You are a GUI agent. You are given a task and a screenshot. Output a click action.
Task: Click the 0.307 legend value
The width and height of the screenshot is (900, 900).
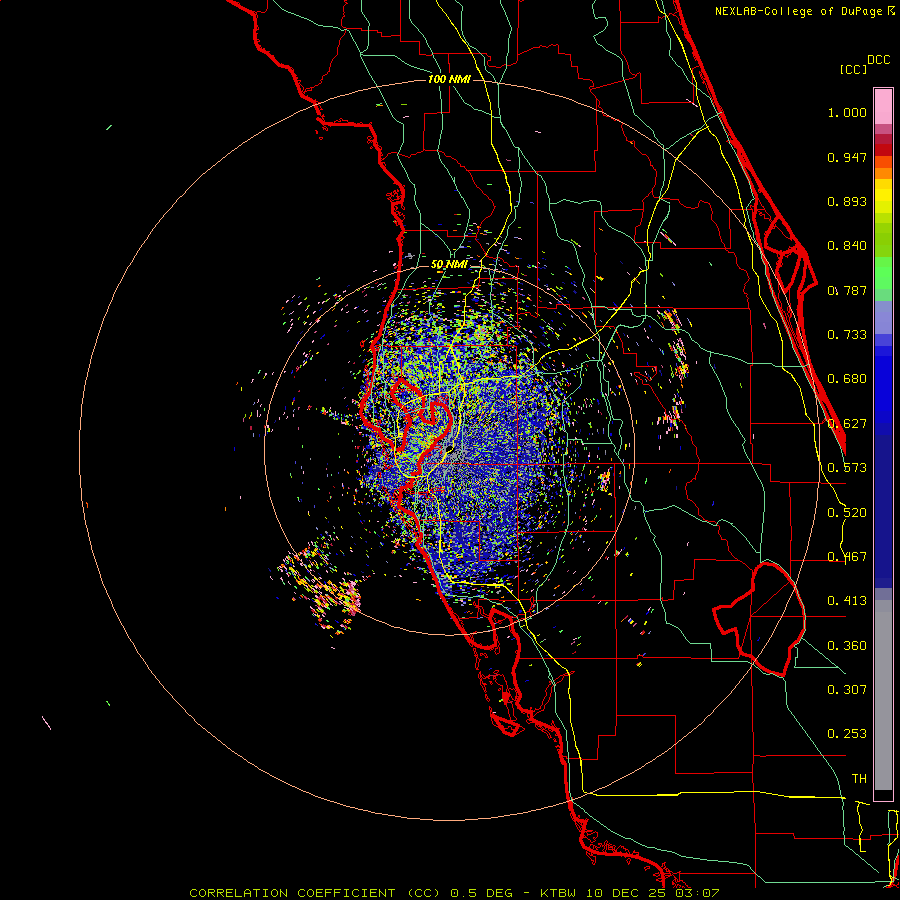847,689
